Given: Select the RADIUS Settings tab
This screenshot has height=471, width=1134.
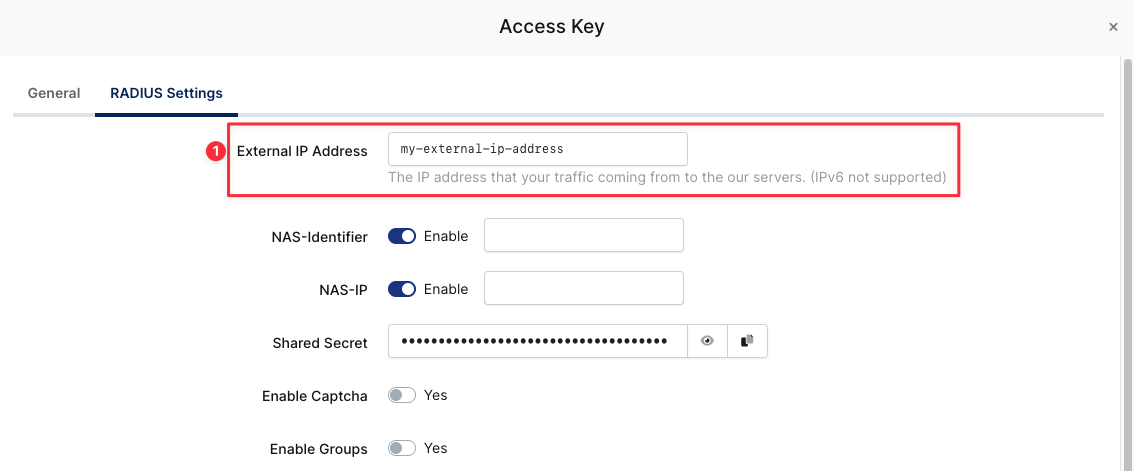Looking at the screenshot, I should tap(166, 93).
